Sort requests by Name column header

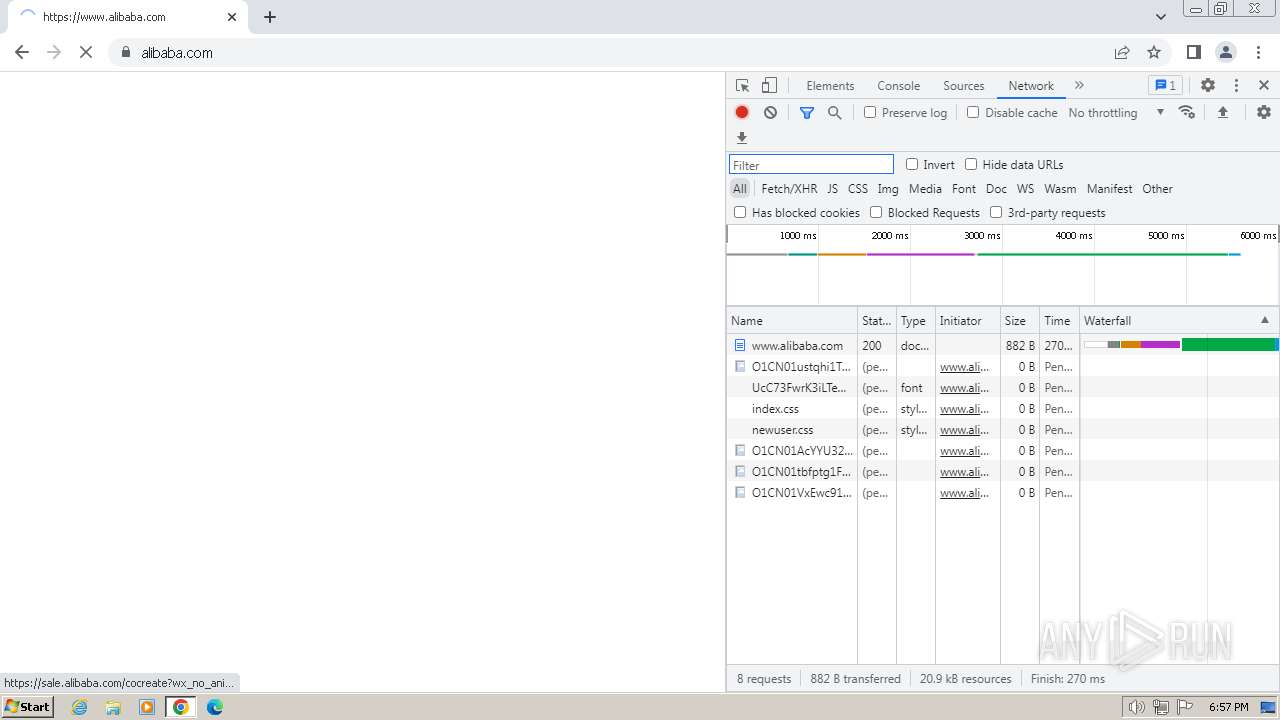tap(792, 321)
